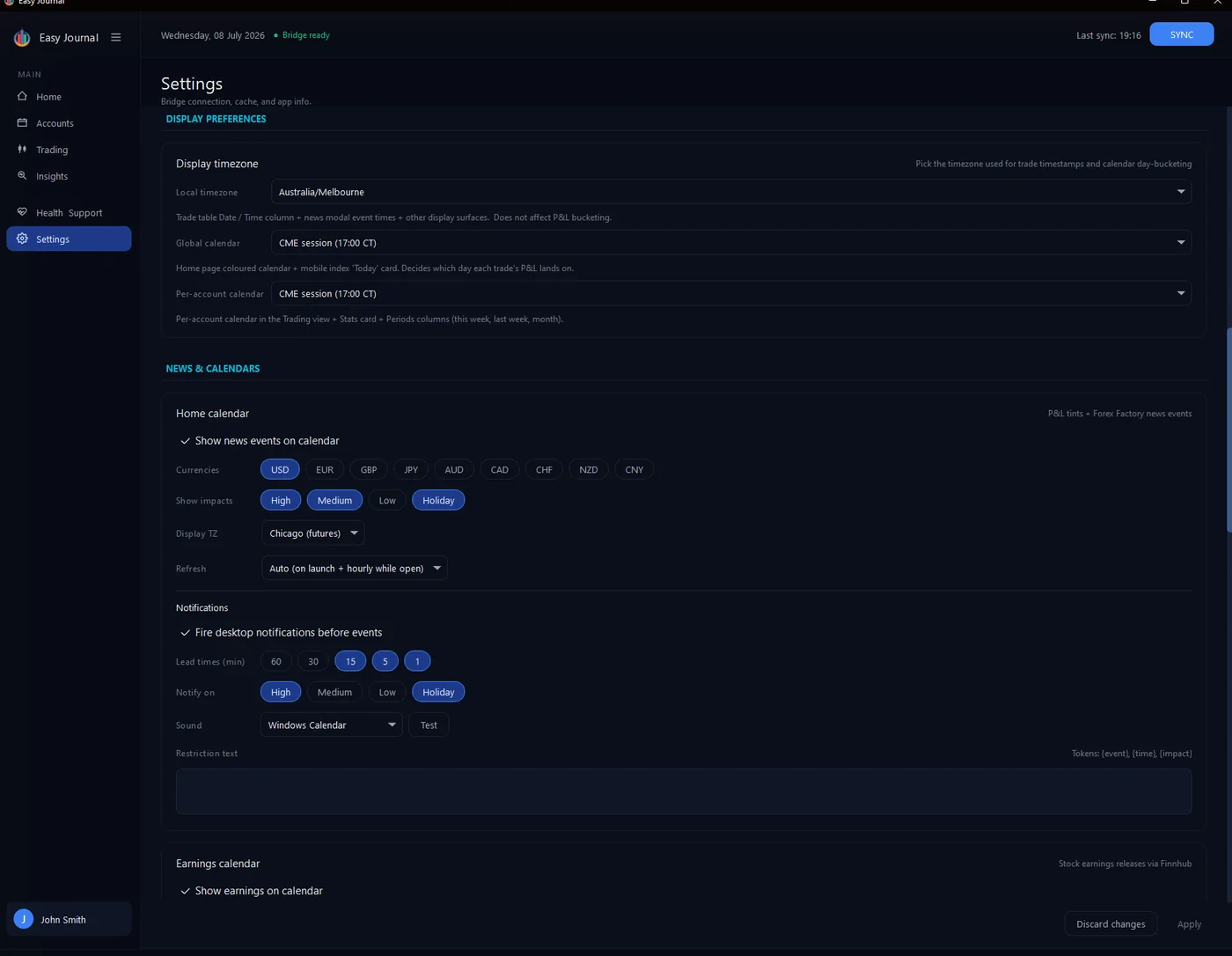Image resolution: width=1232 pixels, height=956 pixels.
Task: Expand the Refresh mode dropdown
Action: click(x=355, y=569)
